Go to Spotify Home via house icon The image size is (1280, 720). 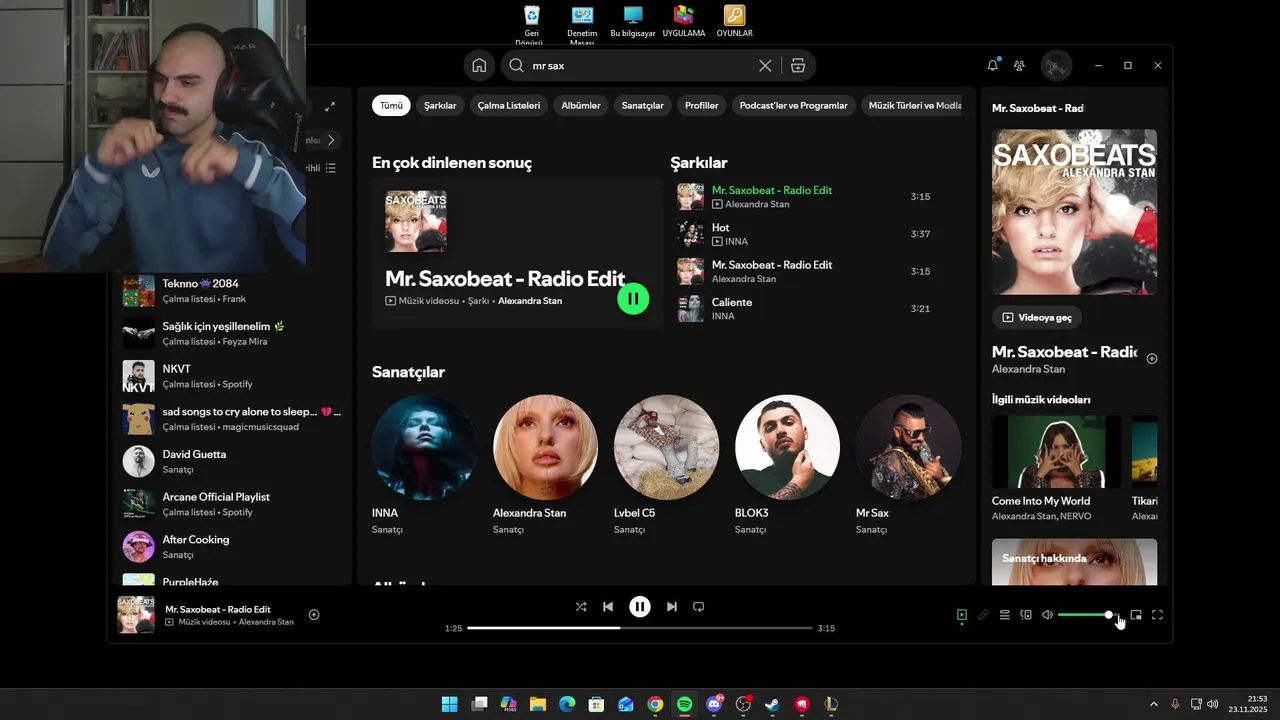(x=479, y=65)
